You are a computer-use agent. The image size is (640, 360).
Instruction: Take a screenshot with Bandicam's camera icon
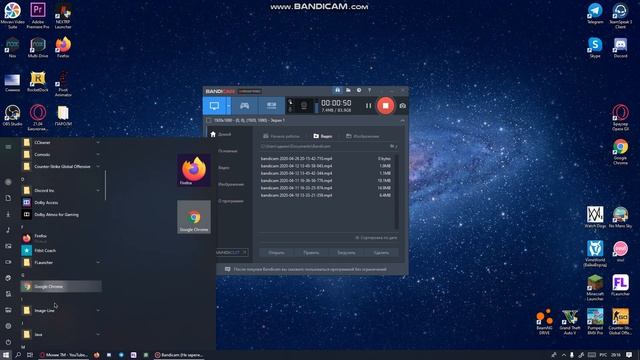click(x=402, y=106)
